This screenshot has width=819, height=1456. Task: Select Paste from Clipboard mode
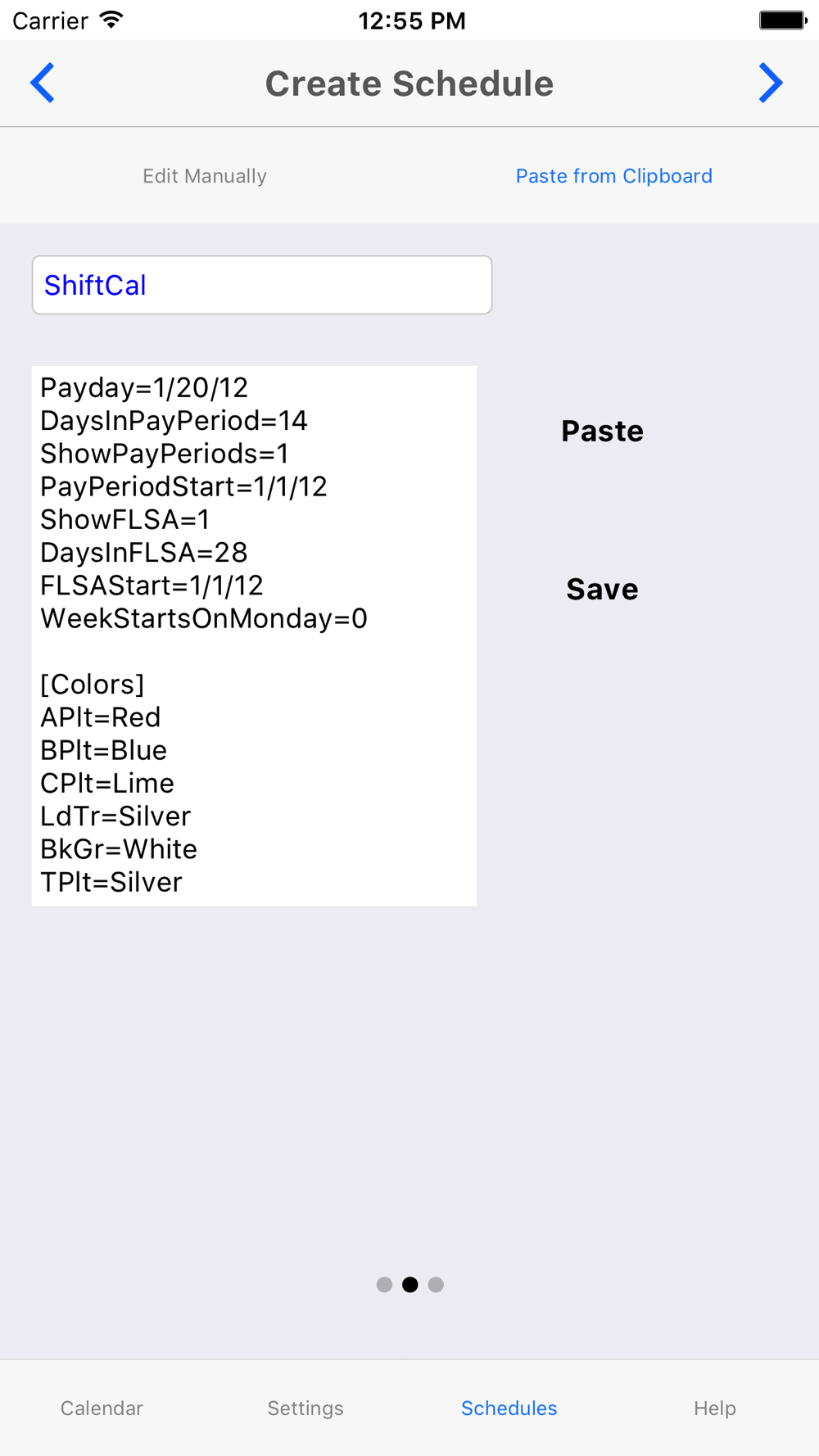614,176
